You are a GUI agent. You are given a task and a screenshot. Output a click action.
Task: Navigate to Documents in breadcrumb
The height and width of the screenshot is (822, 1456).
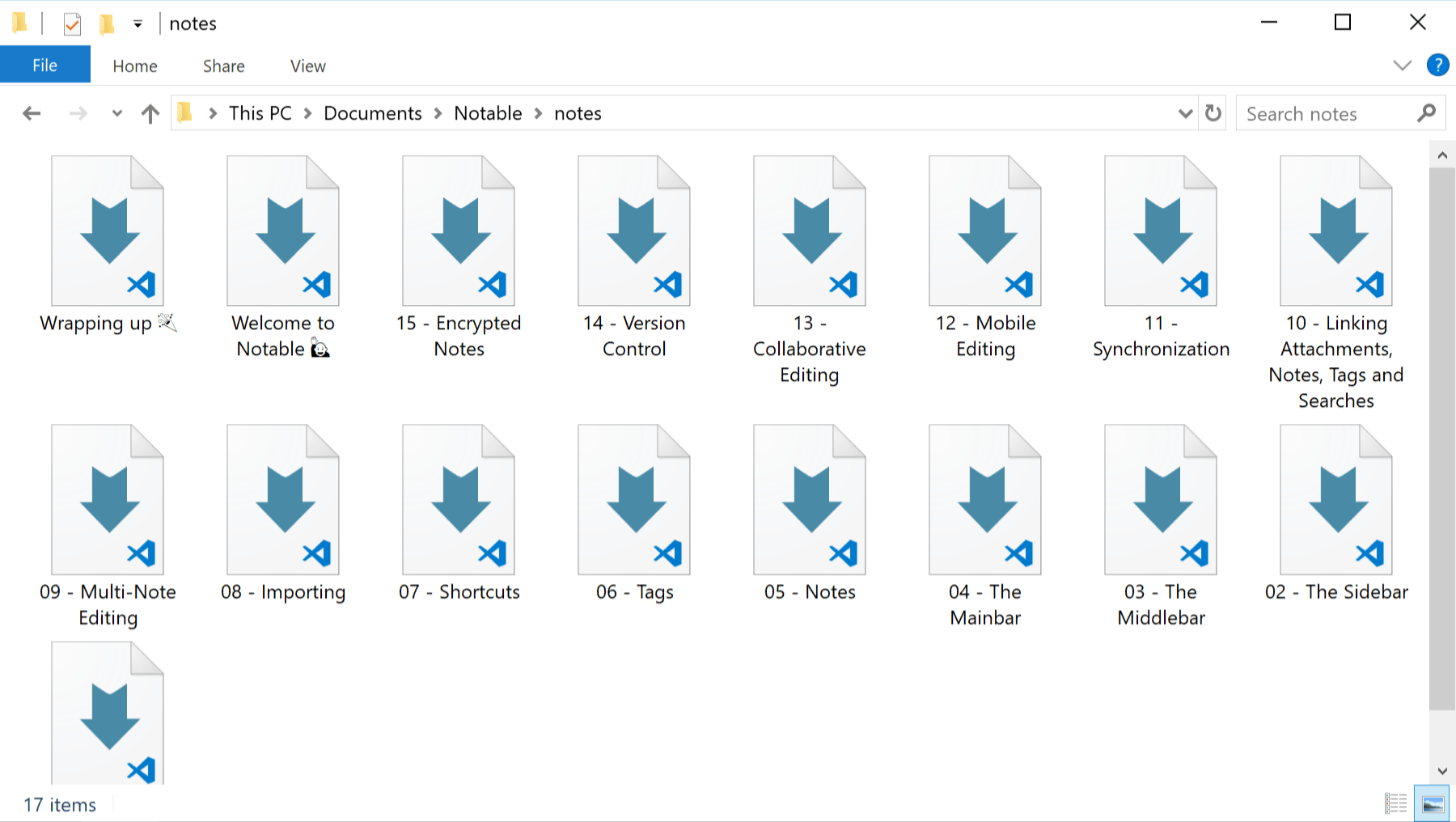(x=373, y=113)
